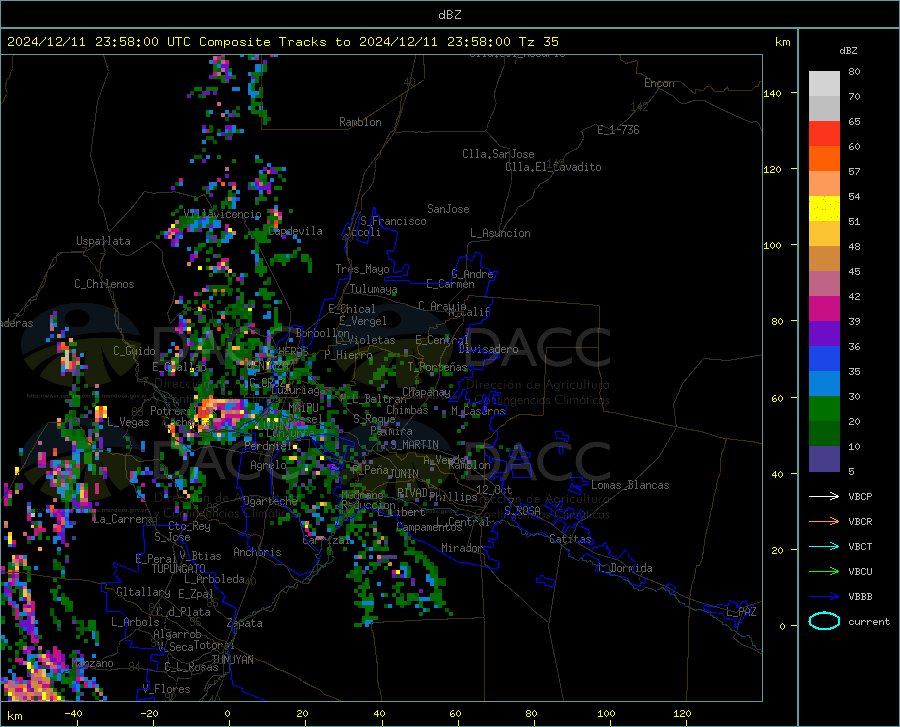Click the 'dBZ' heading above the color scale
This screenshot has height=727, width=900.
click(x=848, y=50)
